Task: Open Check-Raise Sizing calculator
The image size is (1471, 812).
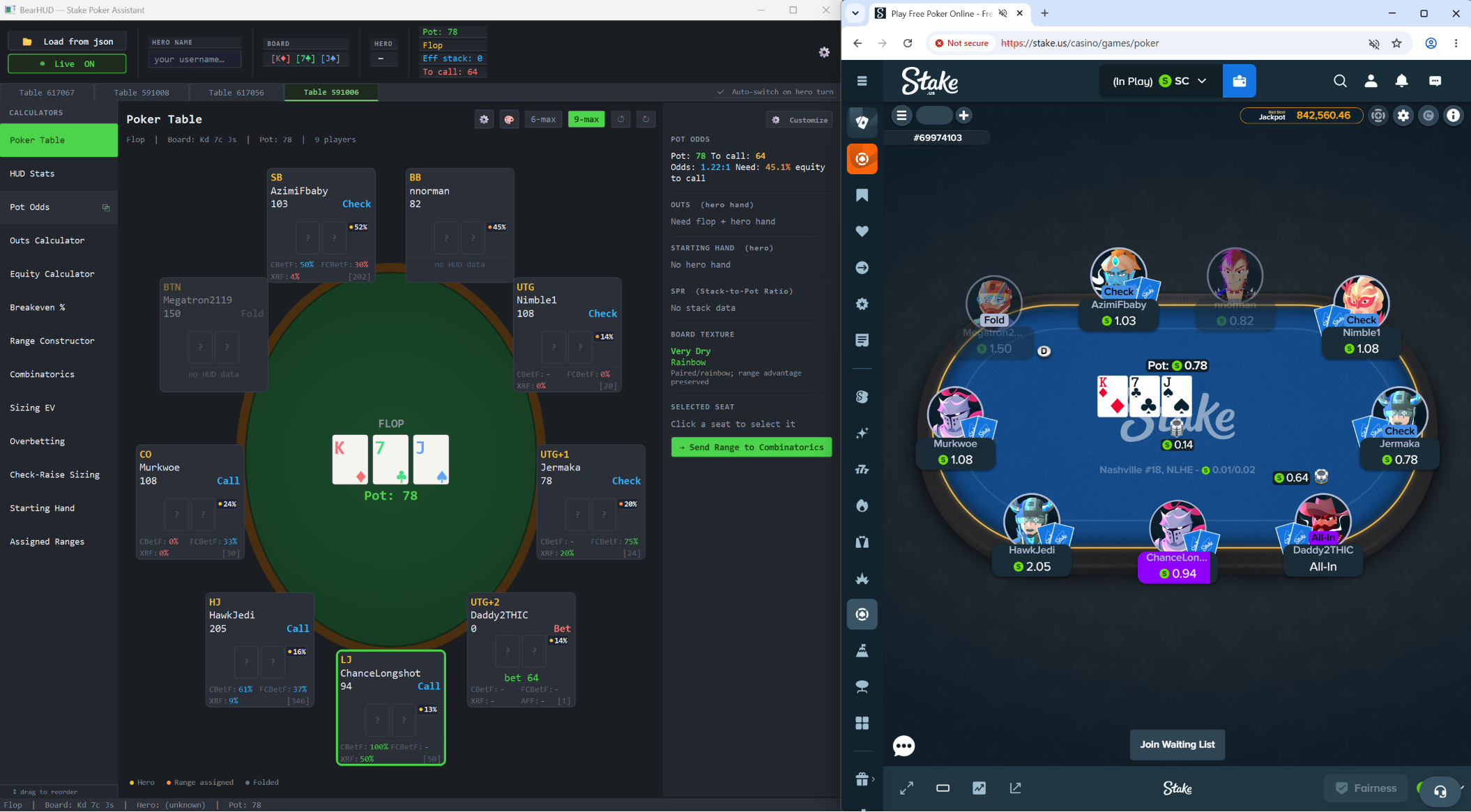Action: tap(59, 475)
